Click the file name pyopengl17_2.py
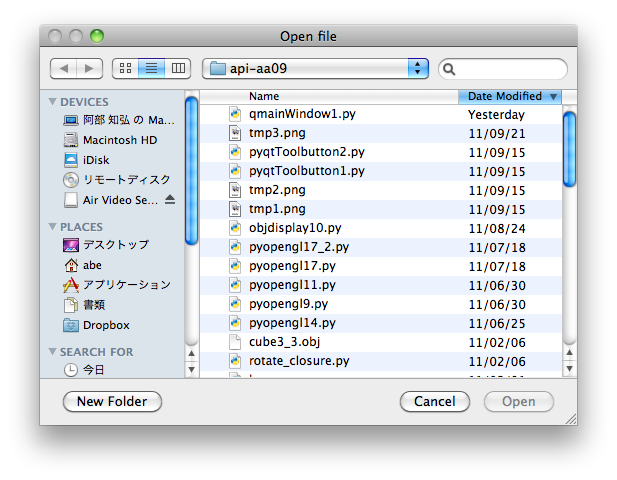The image size is (617, 480). [x=299, y=247]
